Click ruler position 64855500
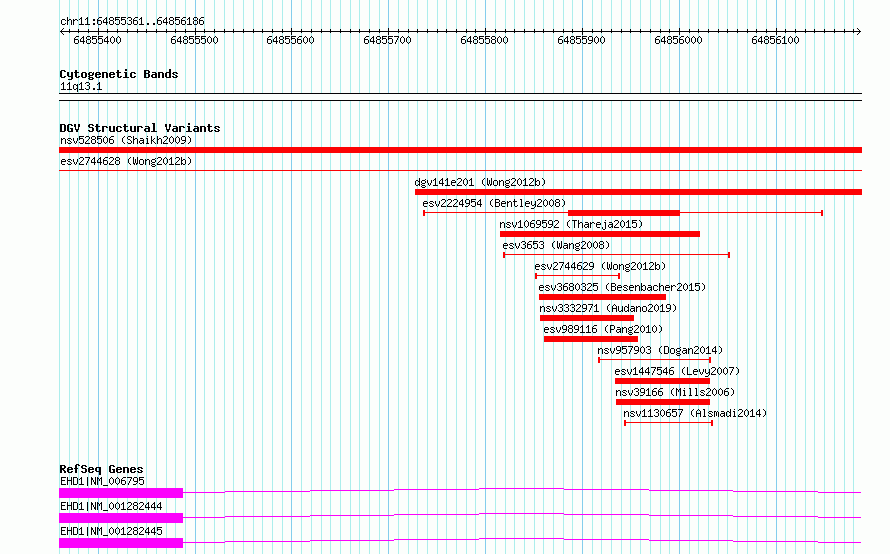 point(194,40)
